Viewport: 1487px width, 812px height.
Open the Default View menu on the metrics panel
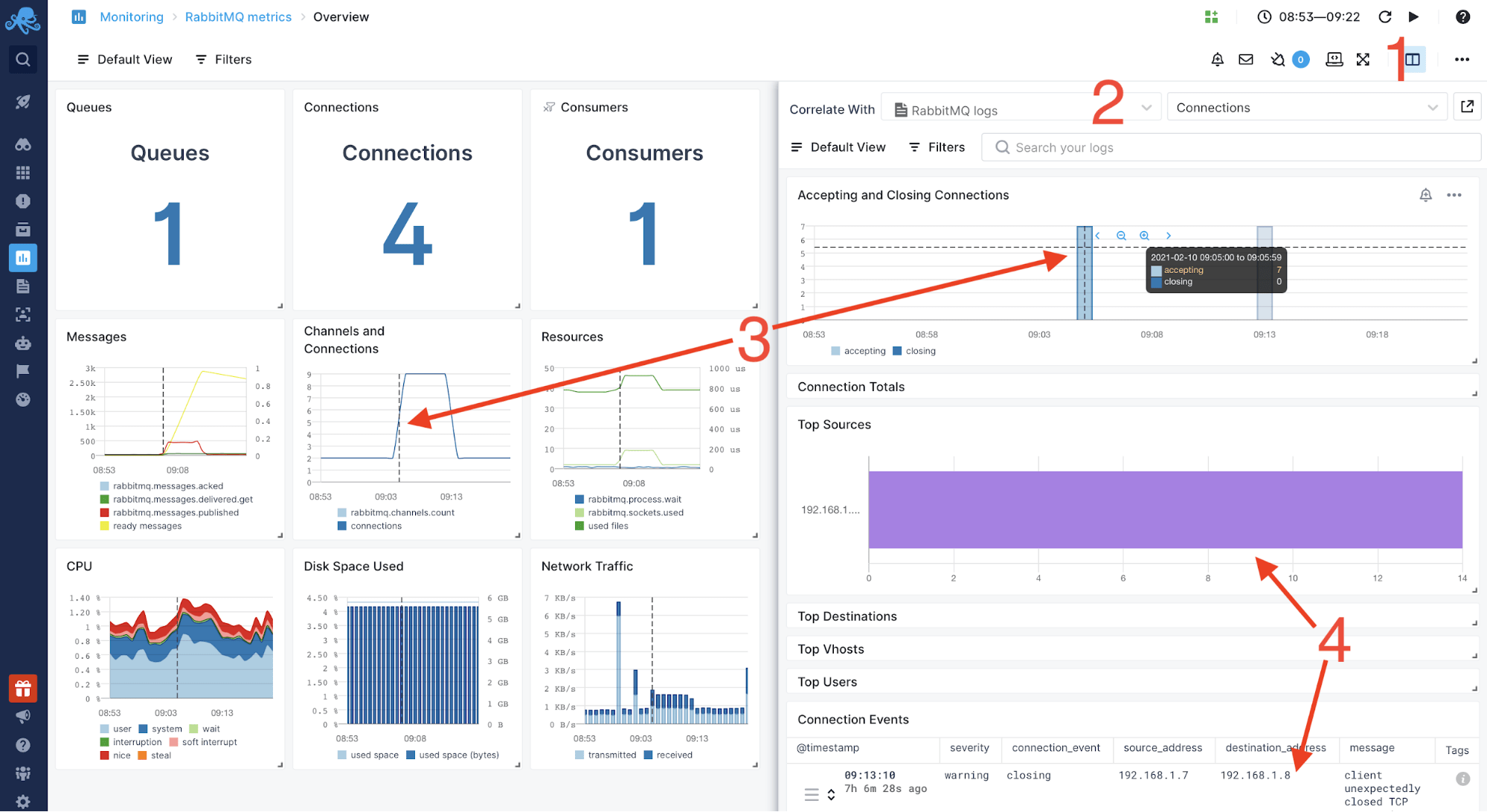click(124, 59)
